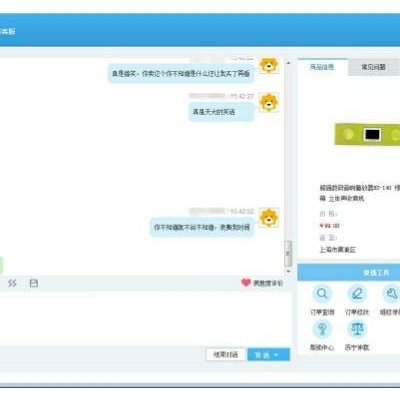Click the quick-phrase icon in chat toolbar
Viewport: 400px width, 400px height.
12,283
